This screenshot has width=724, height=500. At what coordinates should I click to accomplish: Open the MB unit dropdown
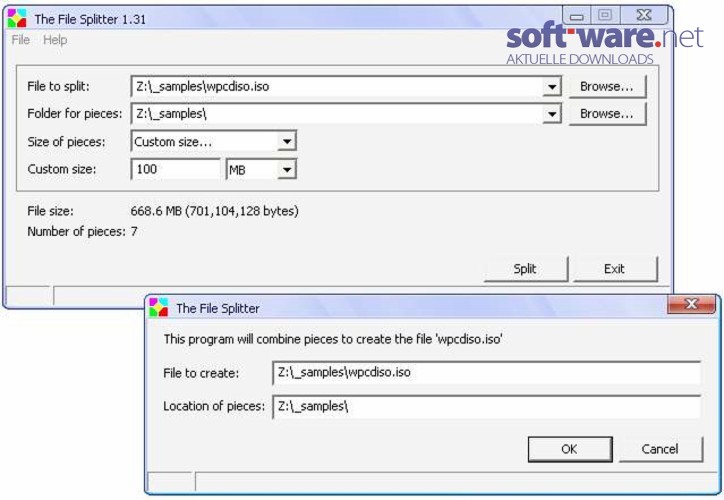tap(261, 169)
